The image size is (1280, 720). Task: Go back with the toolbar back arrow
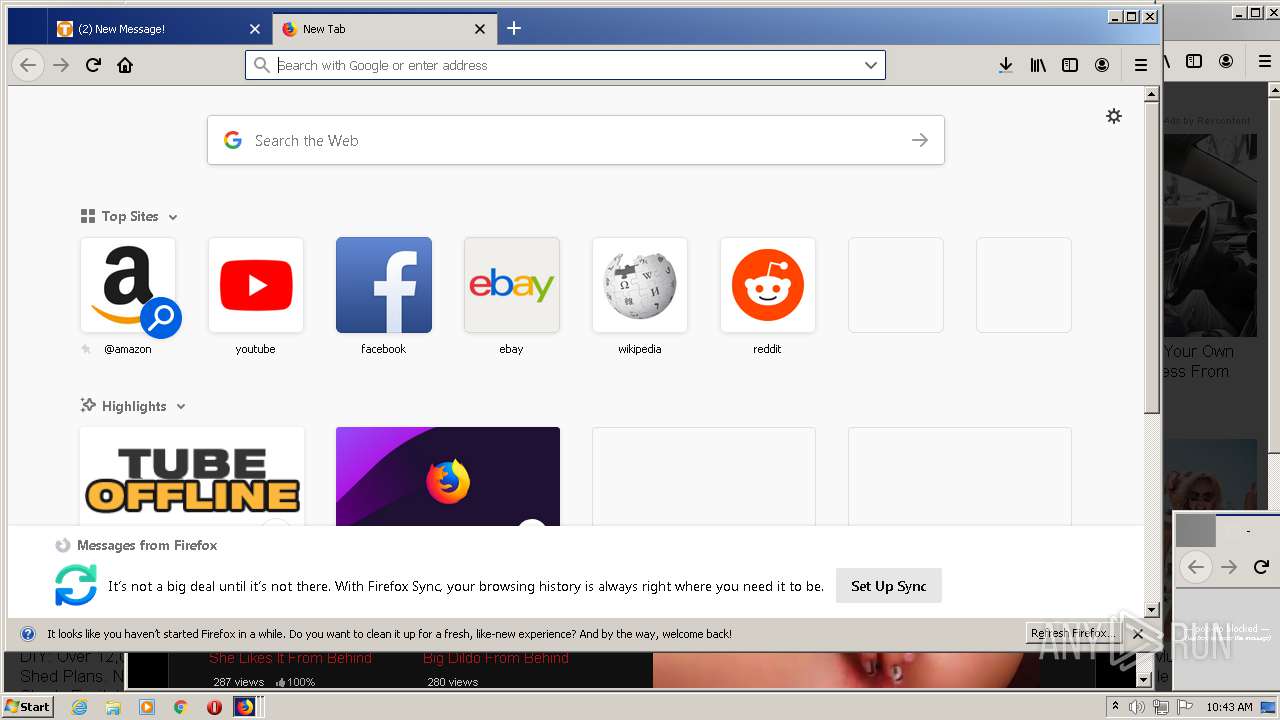[28, 65]
